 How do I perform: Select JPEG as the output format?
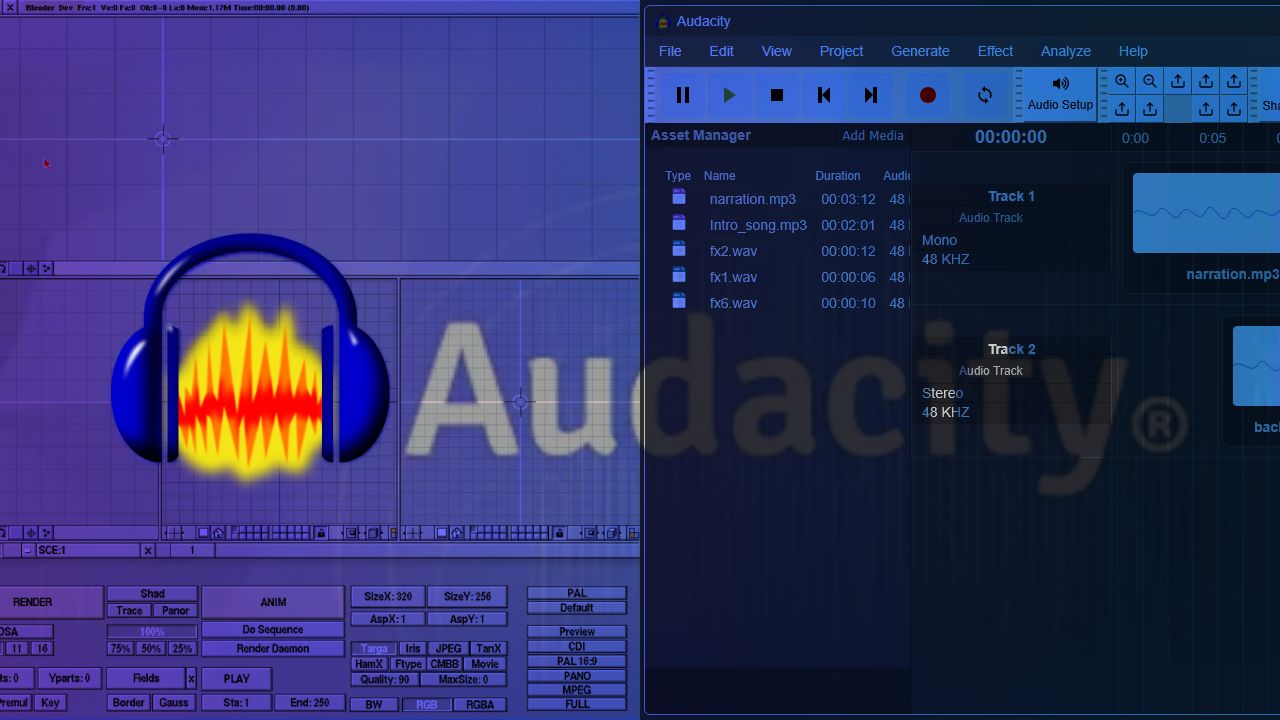[448, 649]
